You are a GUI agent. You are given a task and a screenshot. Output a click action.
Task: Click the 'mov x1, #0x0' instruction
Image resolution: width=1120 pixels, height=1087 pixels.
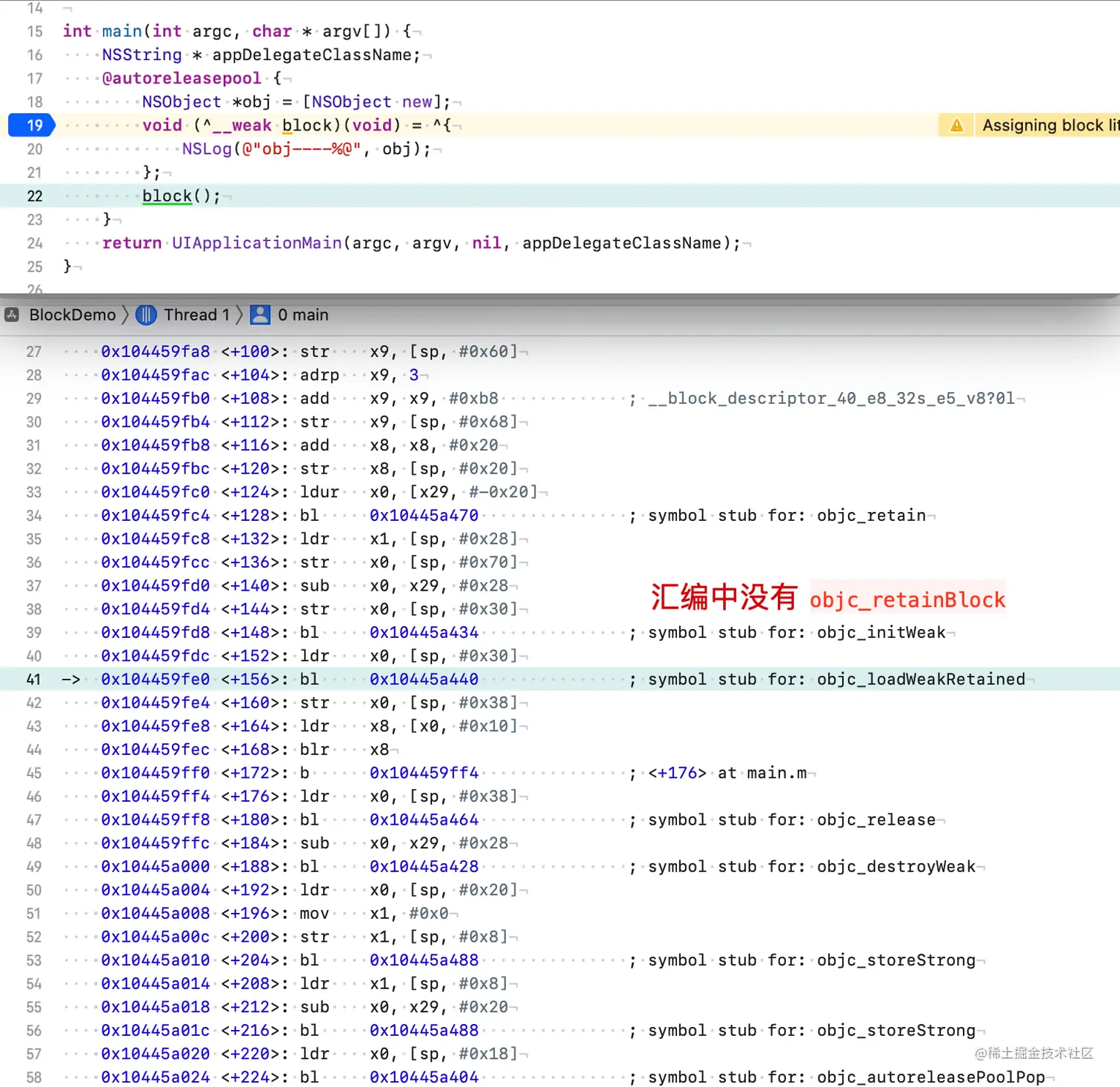374,914
